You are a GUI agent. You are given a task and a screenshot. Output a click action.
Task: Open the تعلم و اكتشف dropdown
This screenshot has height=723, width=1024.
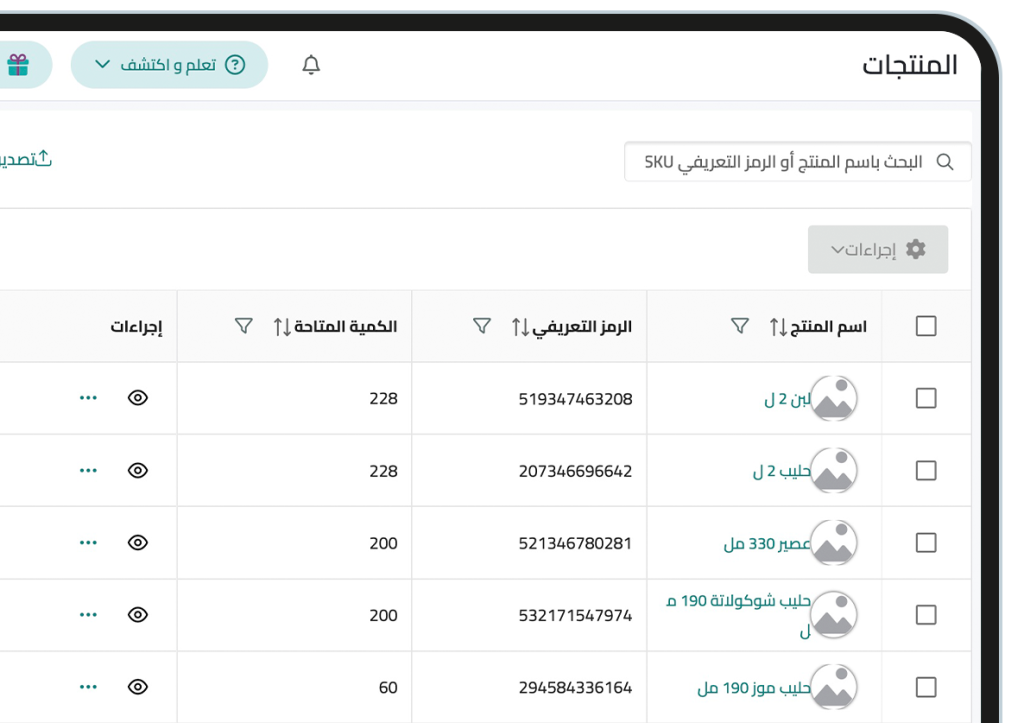click(x=168, y=64)
